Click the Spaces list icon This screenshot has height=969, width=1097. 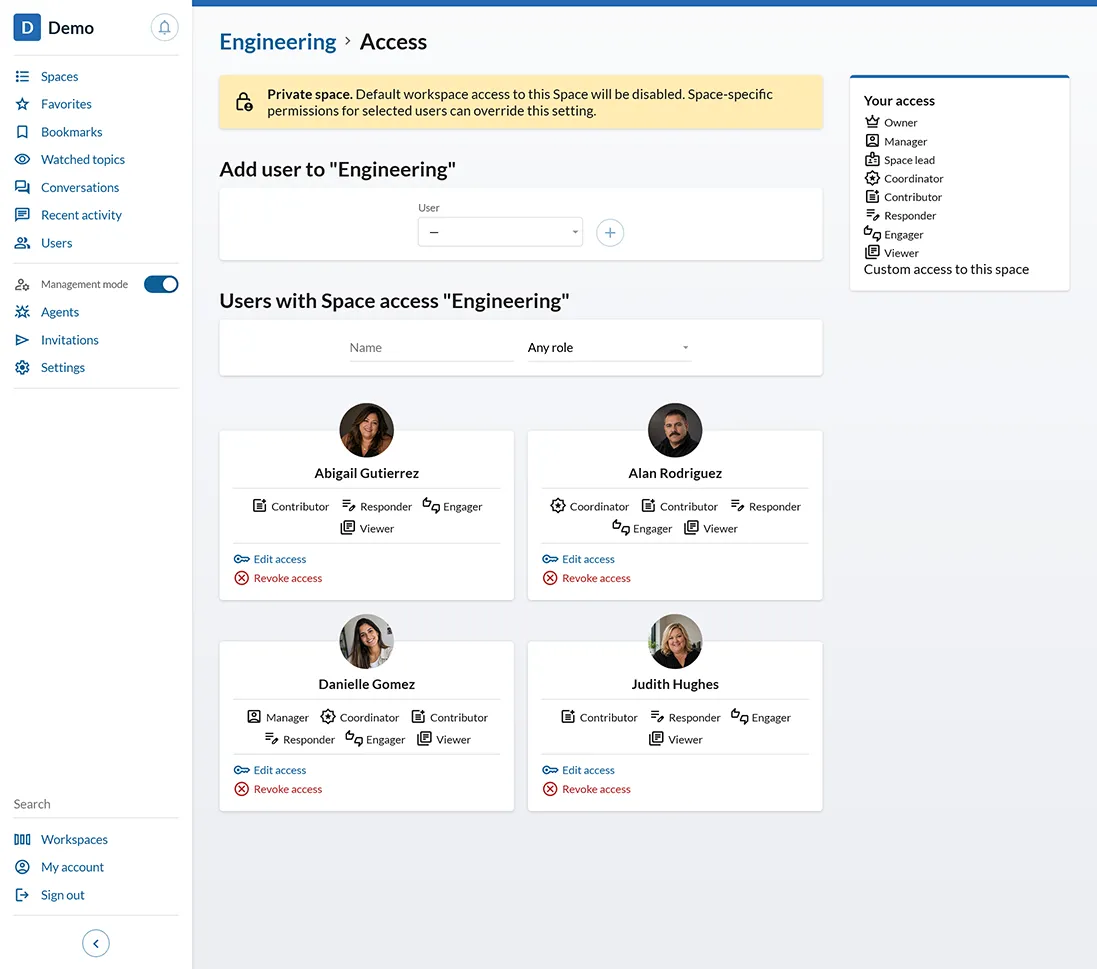pyautogui.click(x=22, y=76)
